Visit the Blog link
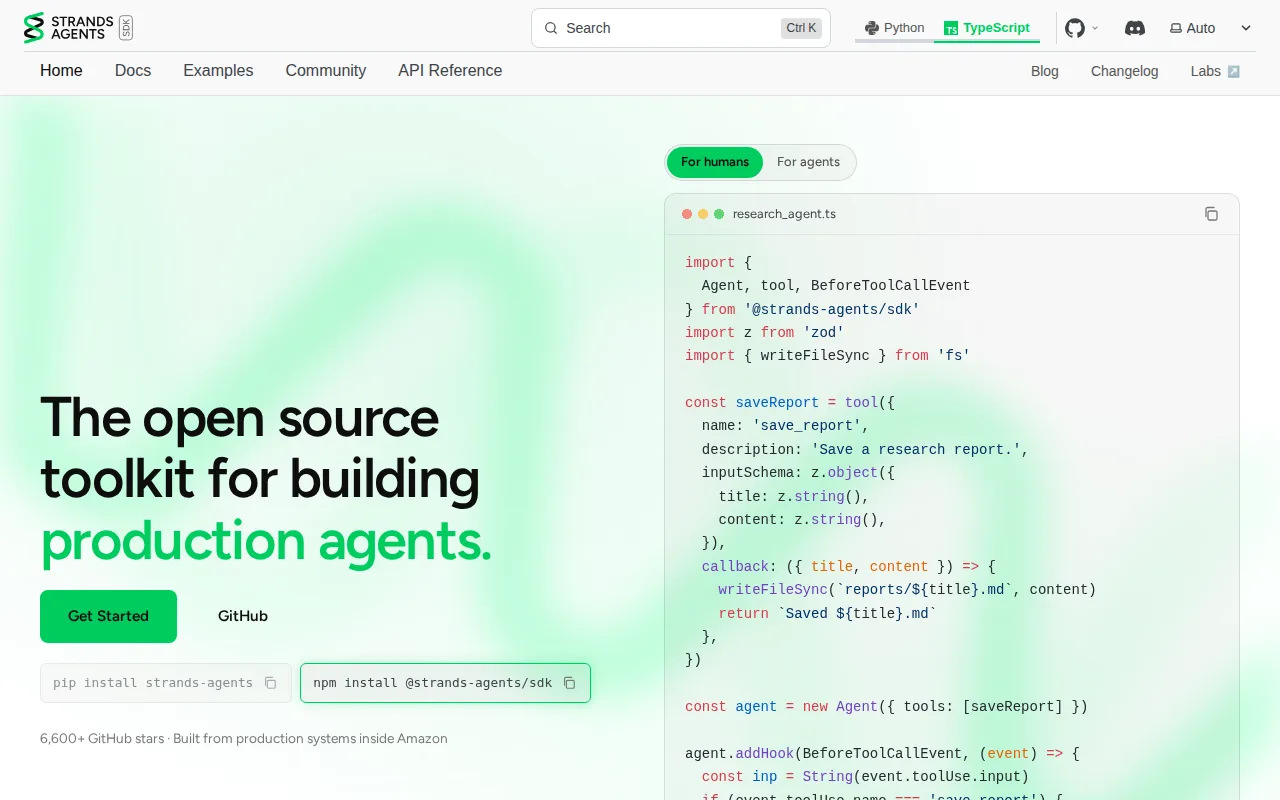Screen dimensions: 1280x800 click(1045, 71)
